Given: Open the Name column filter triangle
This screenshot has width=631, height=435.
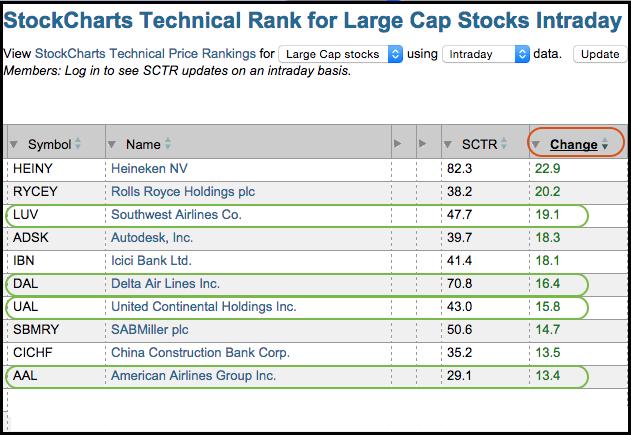Looking at the screenshot, I should tap(112, 145).
